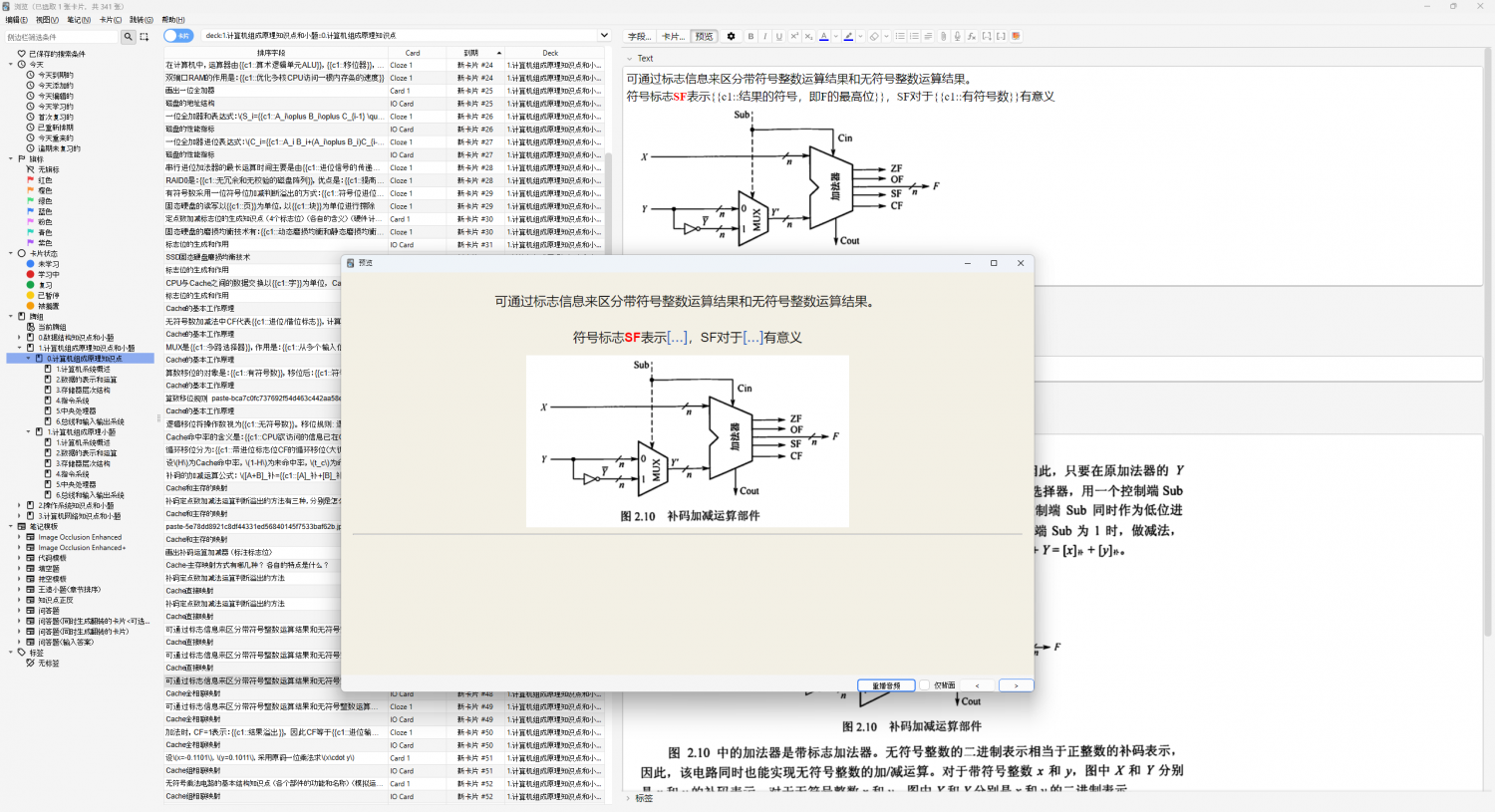Click the 预览 preview button in editor

pos(705,37)
